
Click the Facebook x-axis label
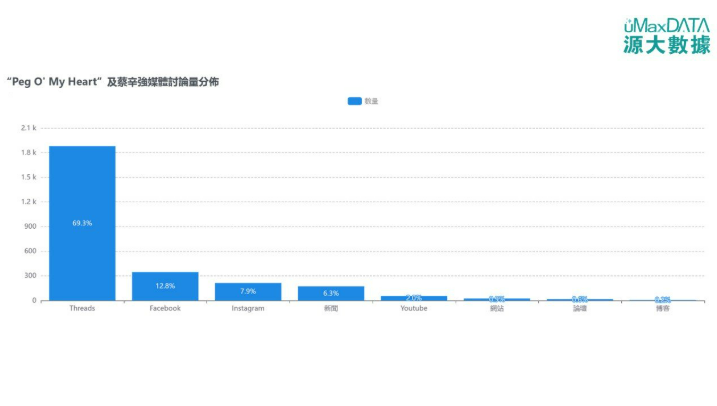tap(165, 309)
